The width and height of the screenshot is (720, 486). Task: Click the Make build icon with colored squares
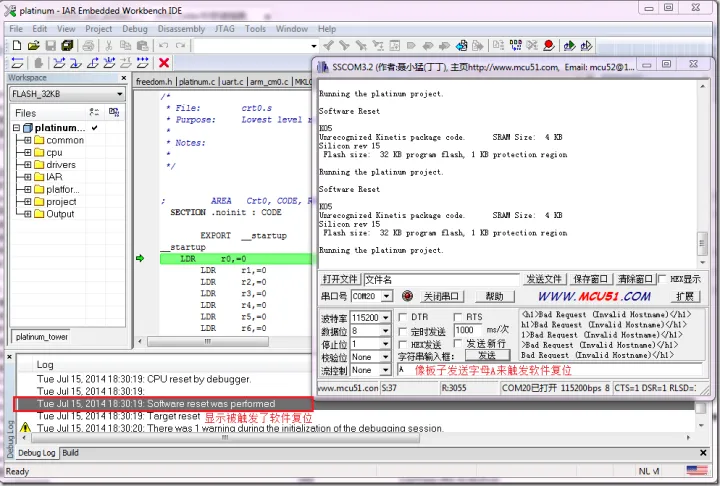(x=516, y=45)
